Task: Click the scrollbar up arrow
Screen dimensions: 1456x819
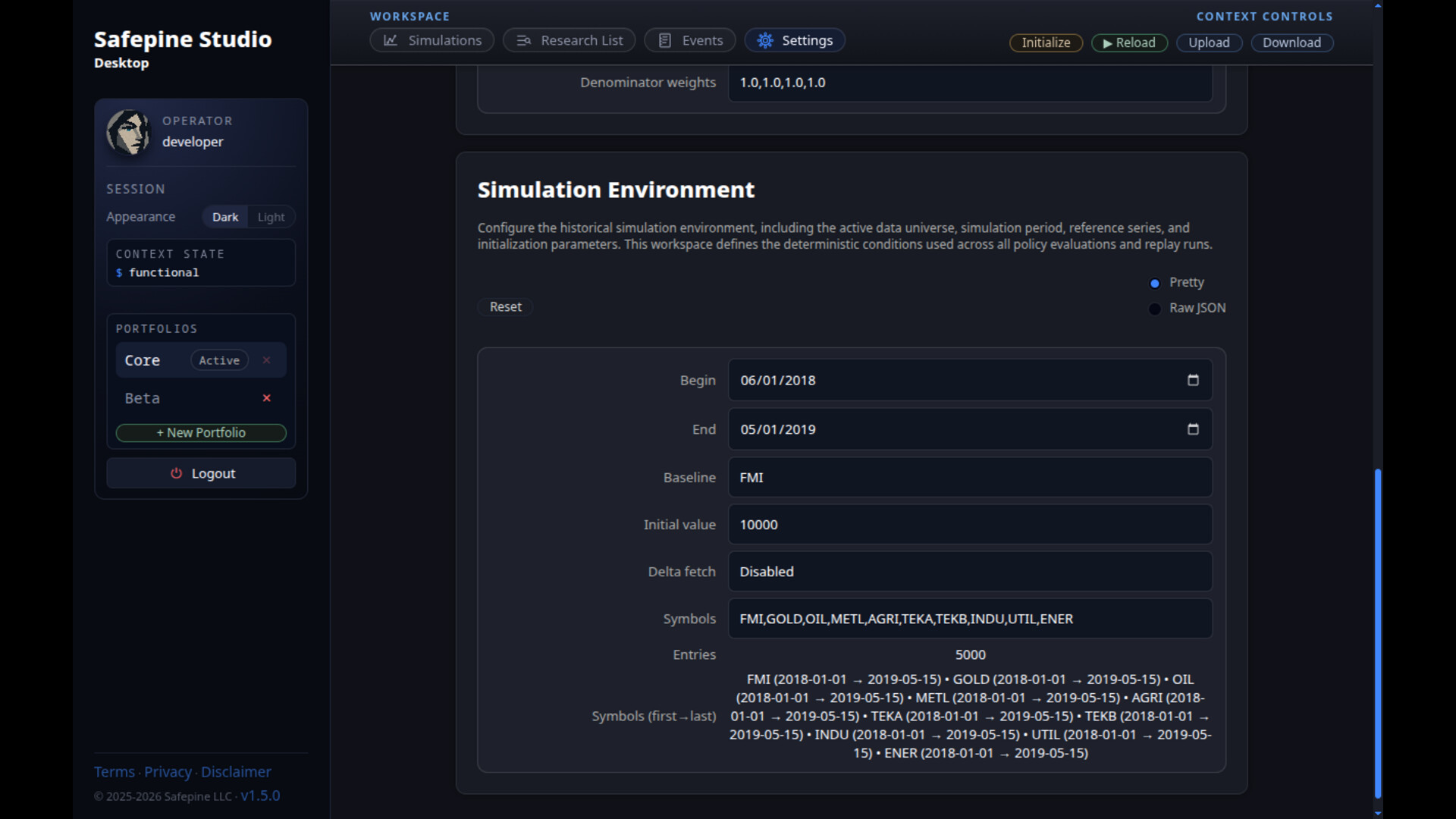Action: point(1378,5)
